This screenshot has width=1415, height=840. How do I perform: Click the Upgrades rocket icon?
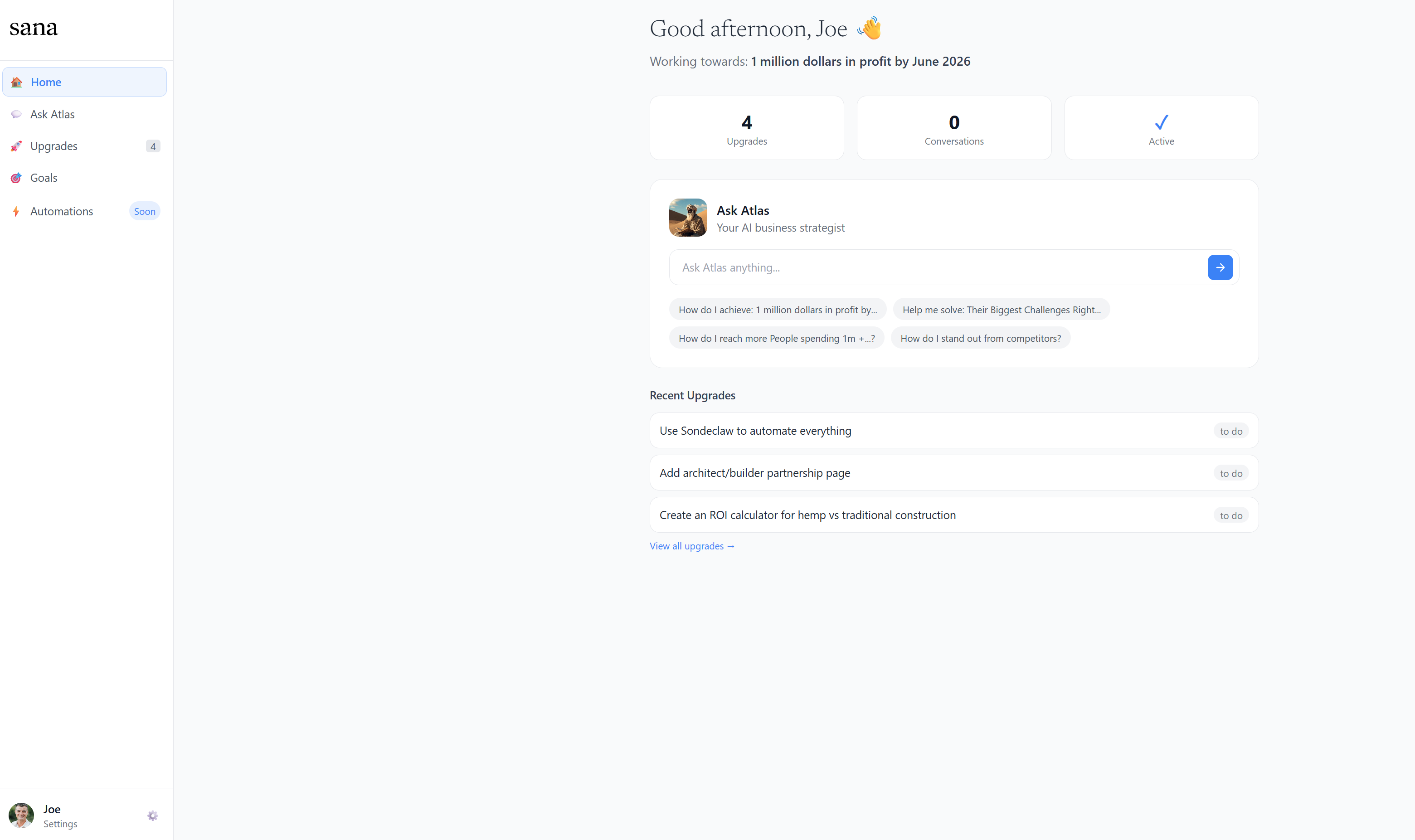(x=16, y=146)
